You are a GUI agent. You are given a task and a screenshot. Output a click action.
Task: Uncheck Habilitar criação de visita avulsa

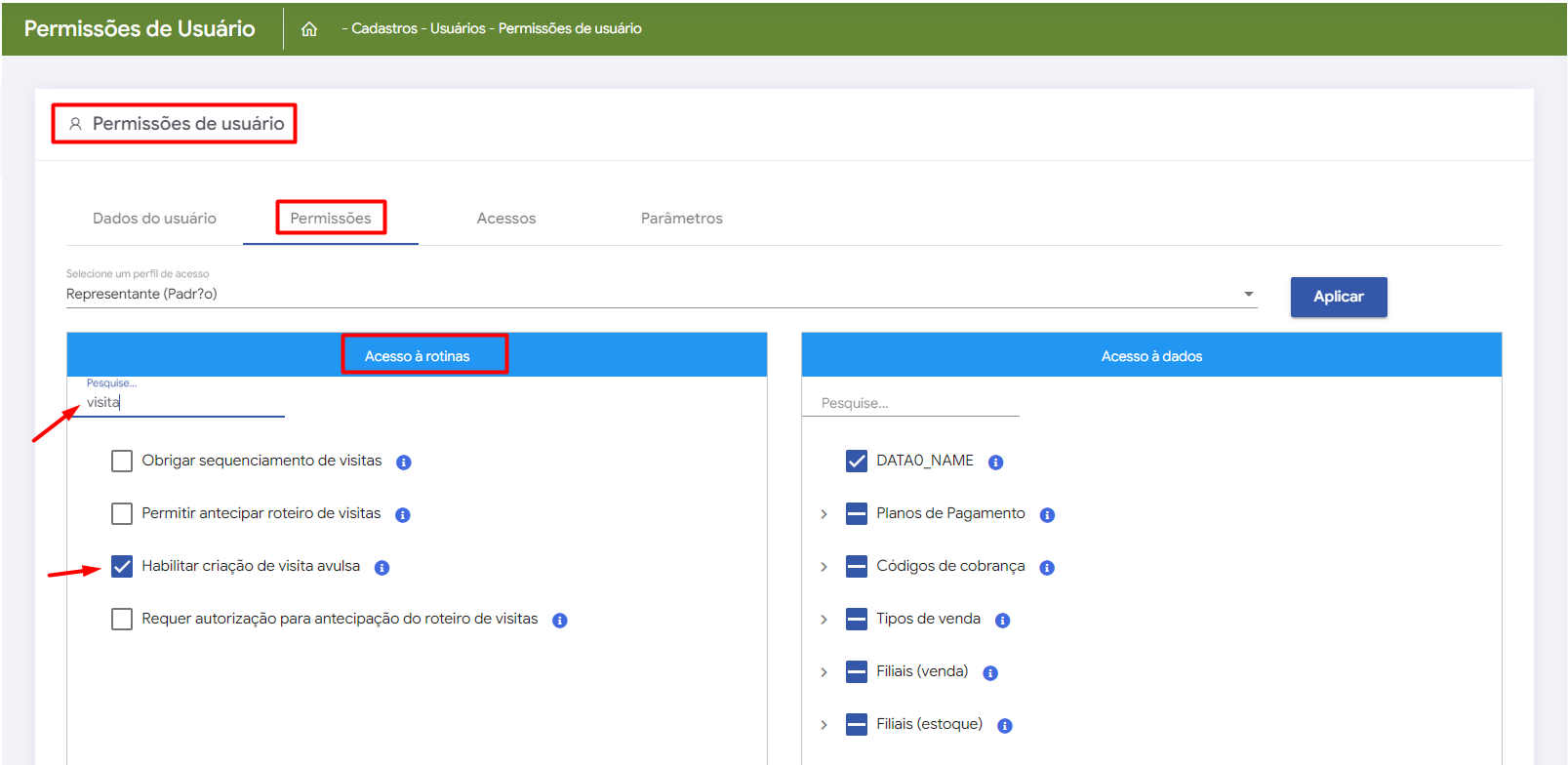tap(122, 566)
